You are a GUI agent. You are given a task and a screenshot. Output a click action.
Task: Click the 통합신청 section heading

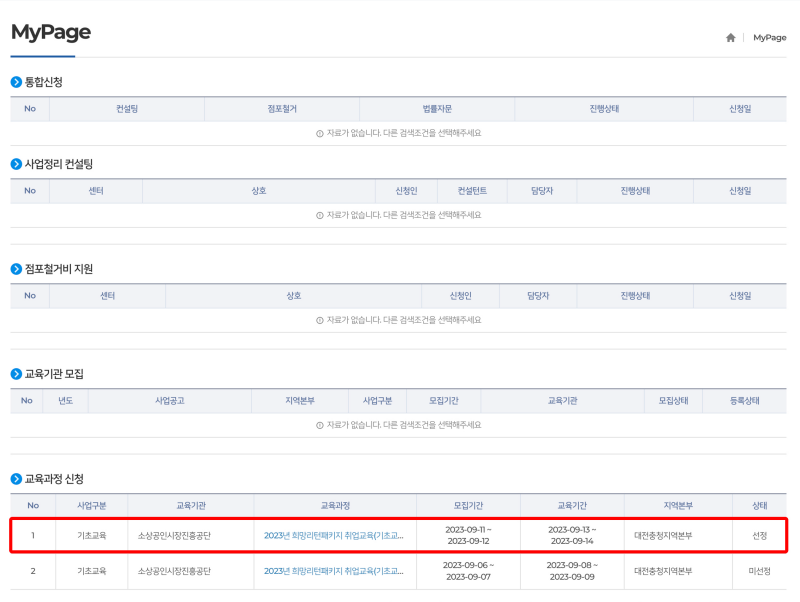coord(45,83)
